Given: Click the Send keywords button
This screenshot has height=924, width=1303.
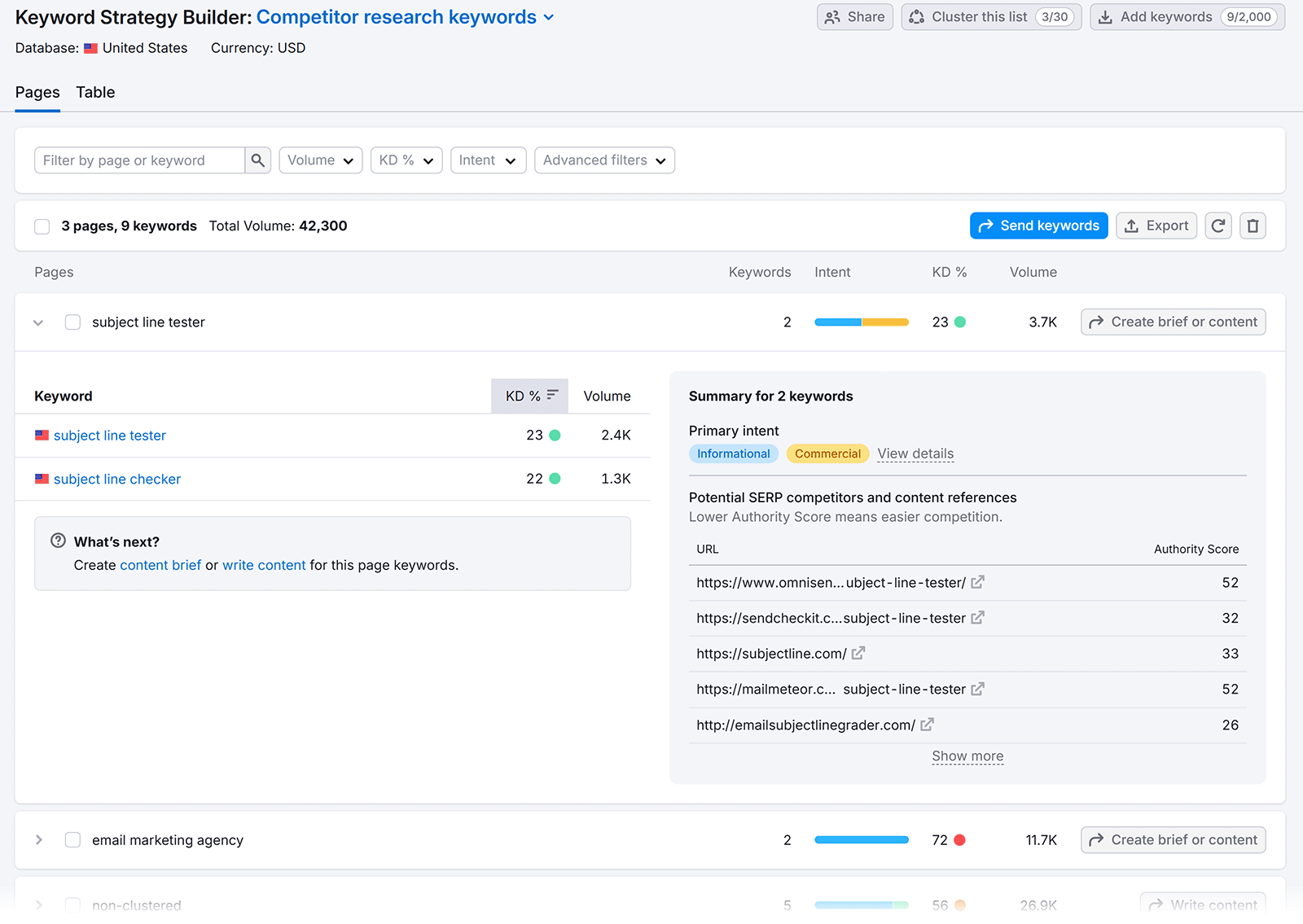Looking at the screenshot, I should (x=1038, y=226).
